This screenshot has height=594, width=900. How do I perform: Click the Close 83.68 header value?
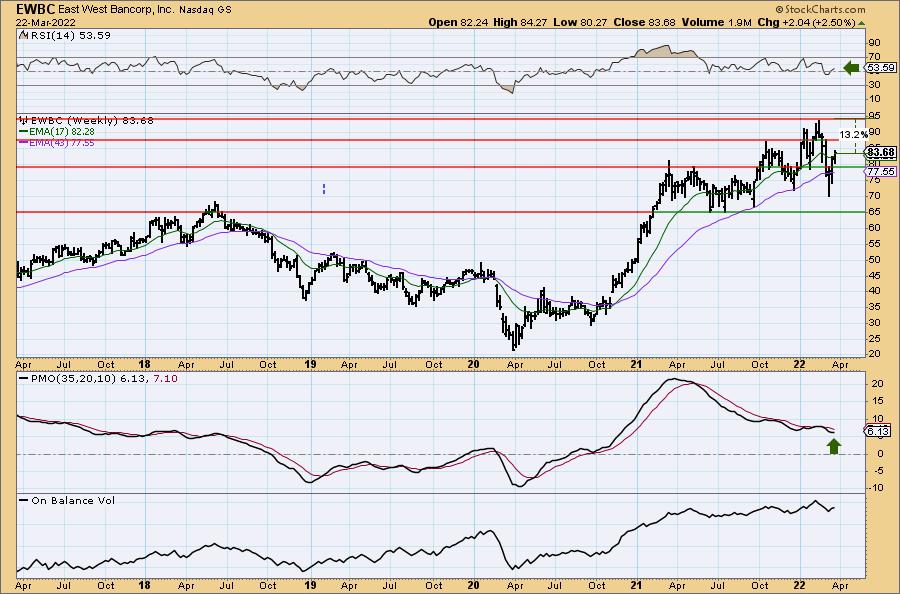[643, 22]
